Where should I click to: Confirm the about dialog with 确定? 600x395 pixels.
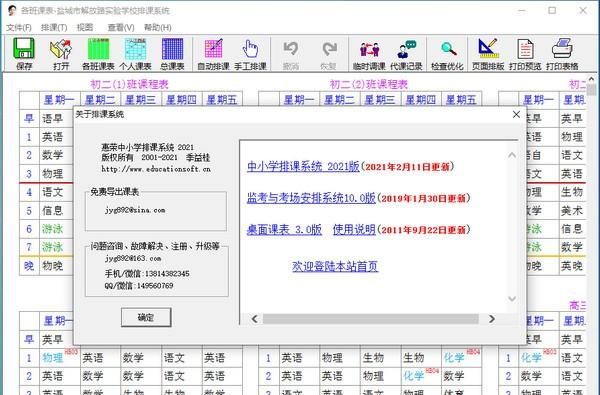[x=146, y=317]
